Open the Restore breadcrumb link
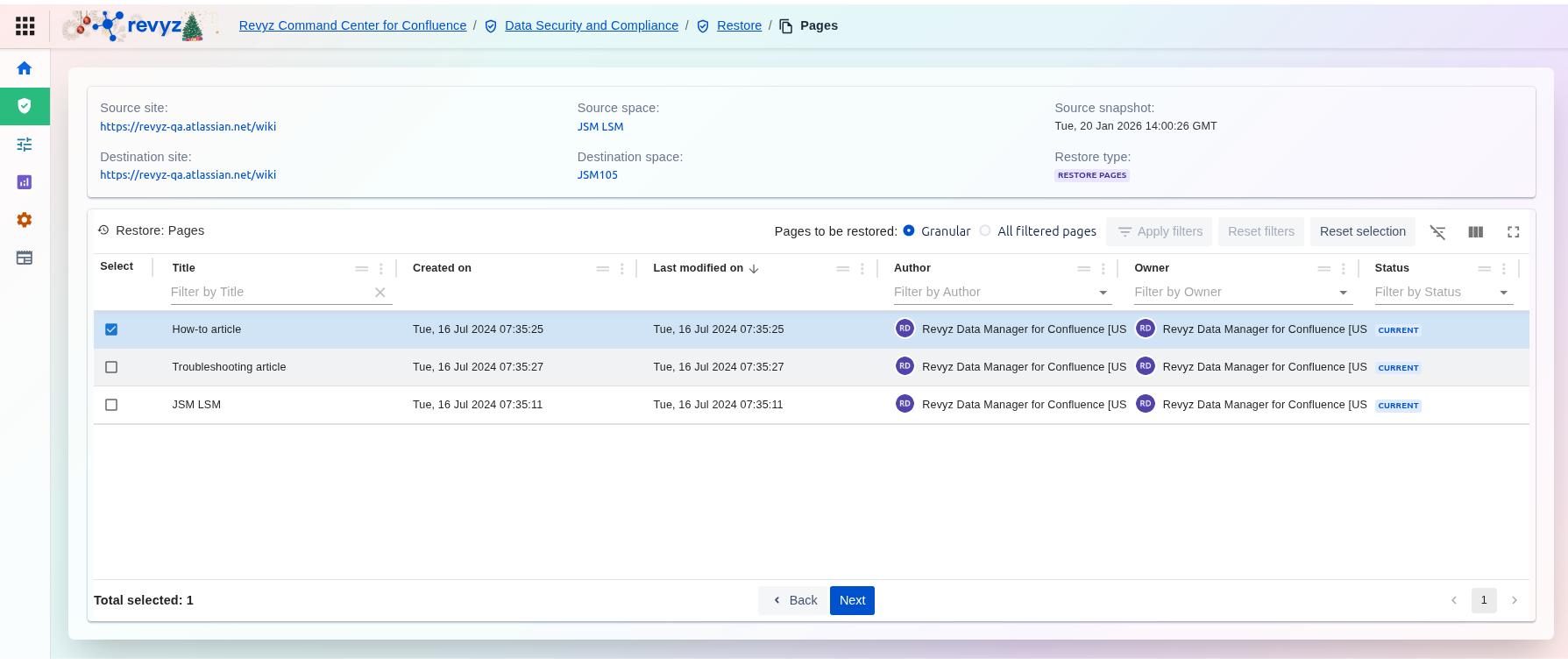Image resolution: width=1568 pixels, height=665 pixels. [739, 25]
